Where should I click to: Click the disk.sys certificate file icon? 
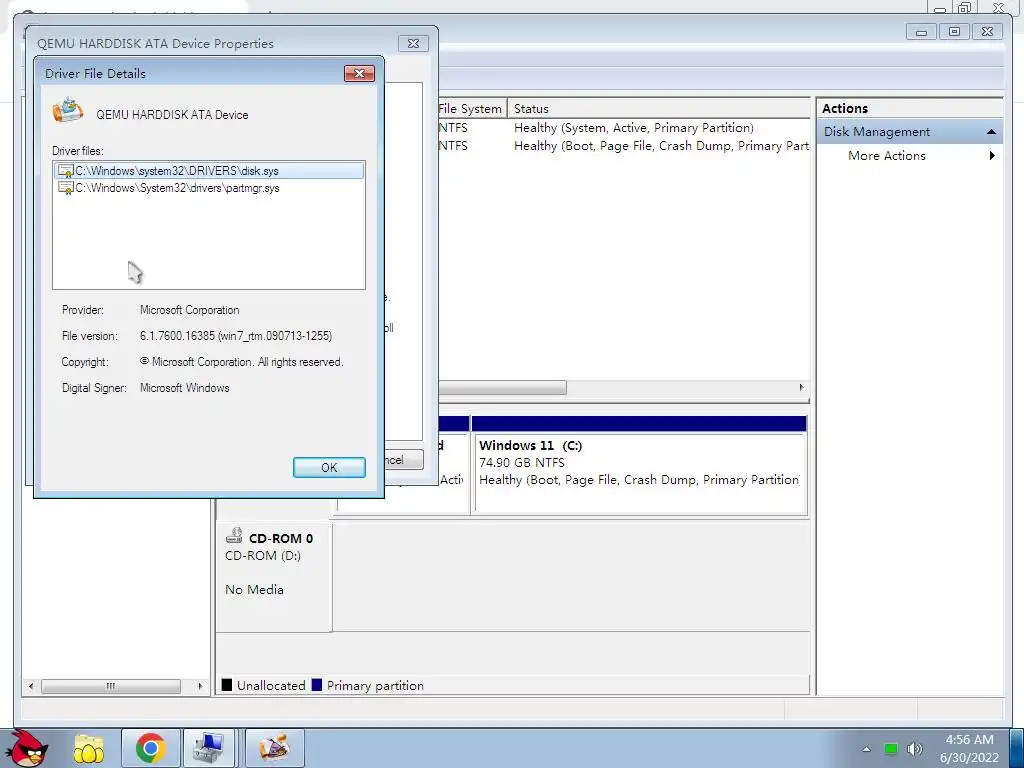click(65, 171)
